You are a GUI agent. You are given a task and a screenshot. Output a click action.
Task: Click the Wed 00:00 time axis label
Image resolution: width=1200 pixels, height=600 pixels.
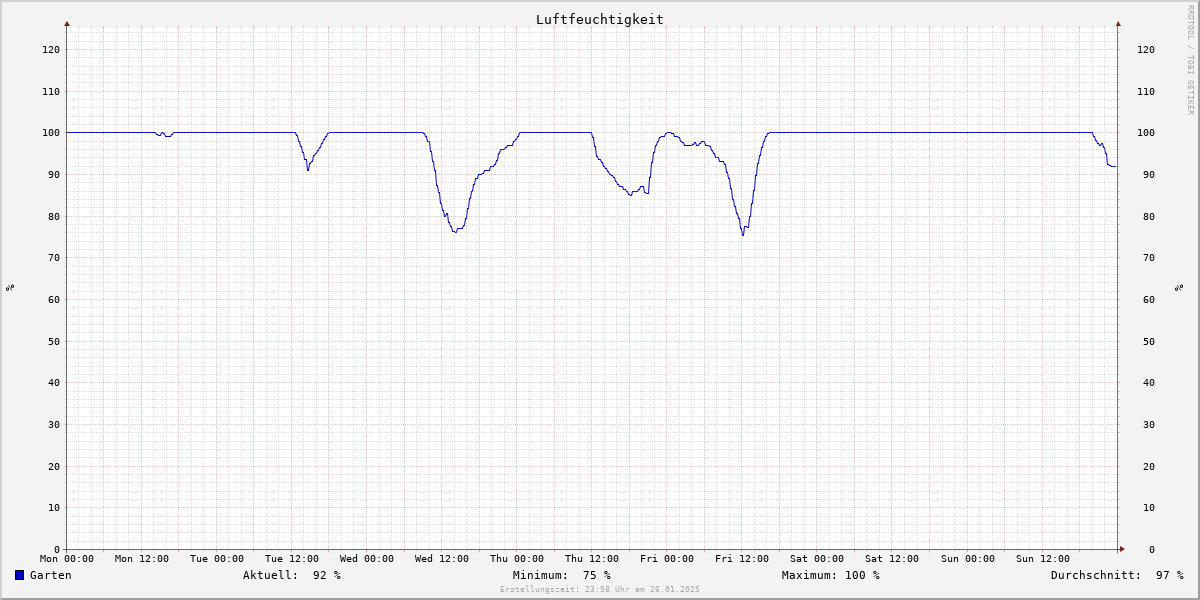367,559
